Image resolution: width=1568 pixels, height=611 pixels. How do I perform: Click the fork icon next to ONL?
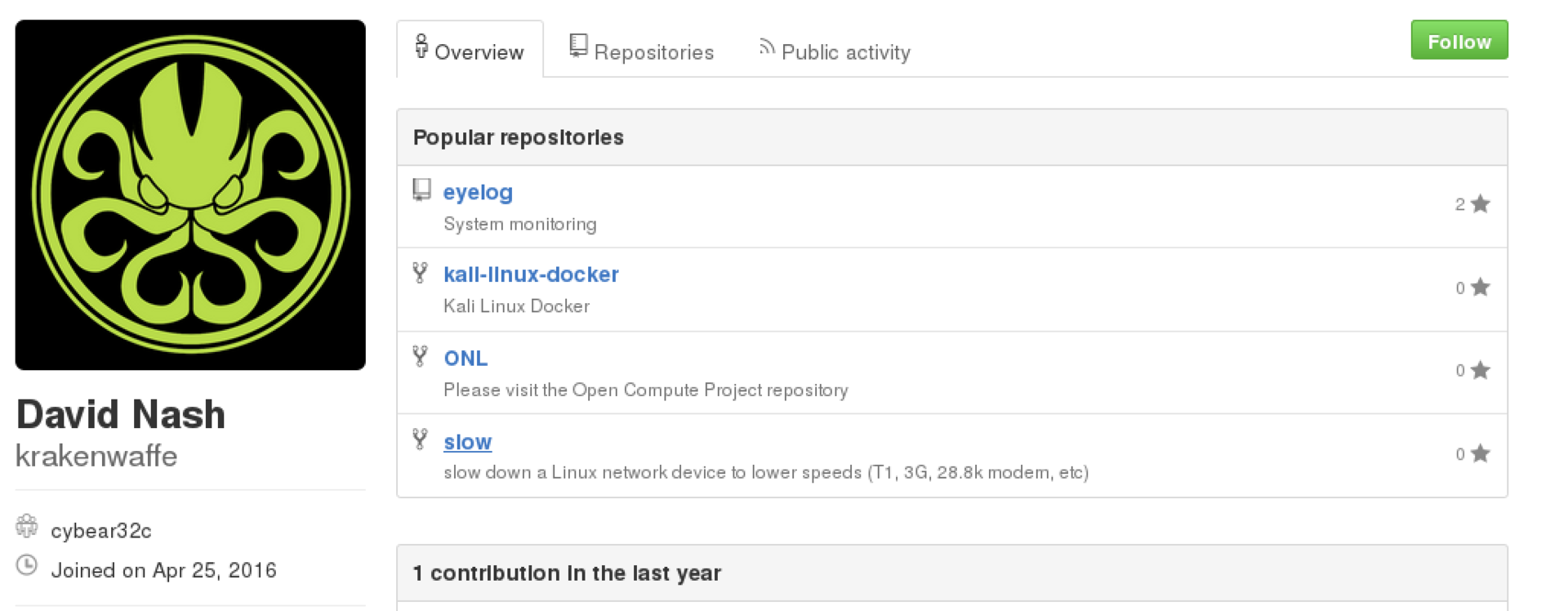(420, 356)
